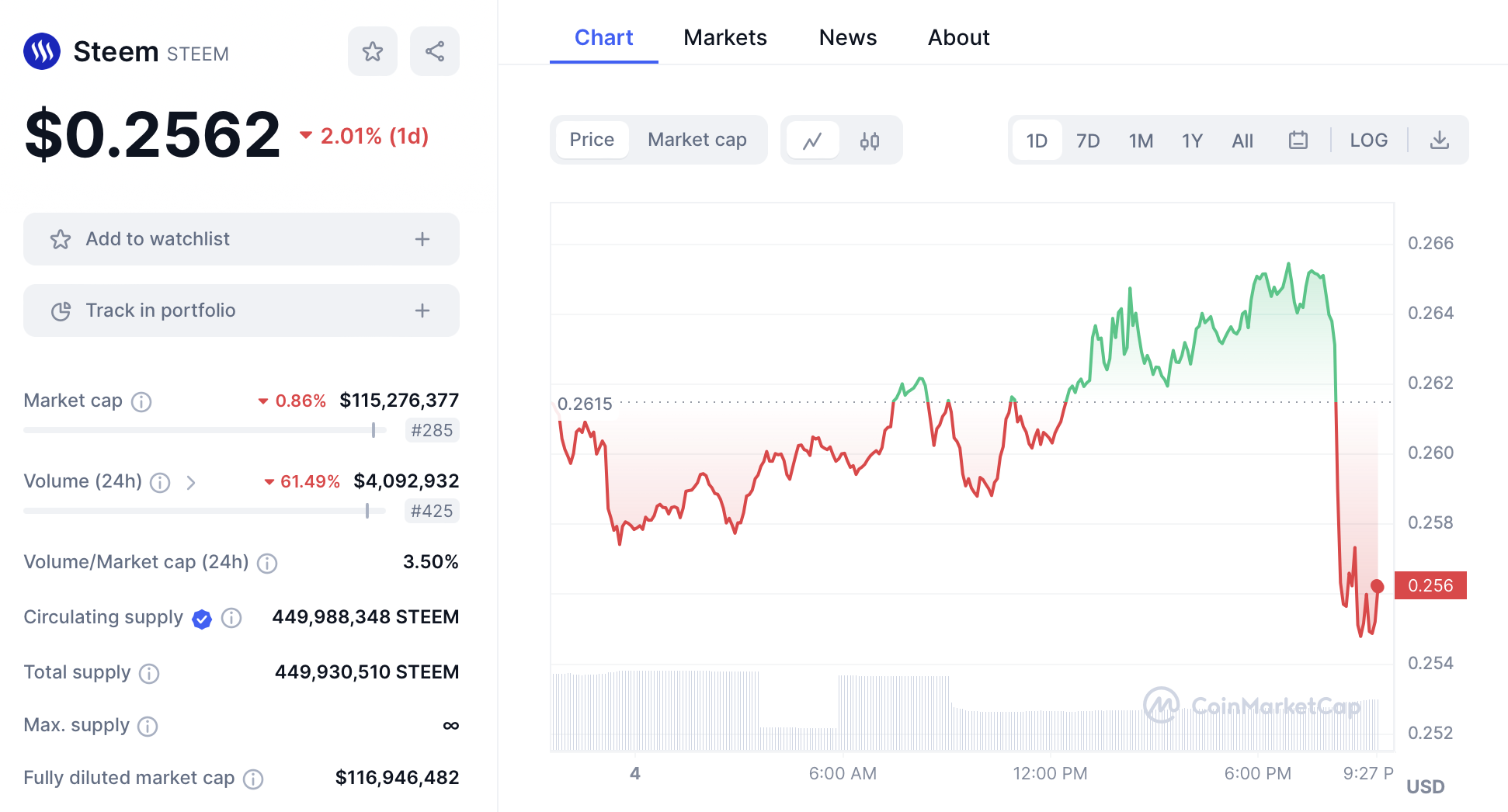Toggle LOG scale on chart

pyautogui.click(x=1368, y=141)
